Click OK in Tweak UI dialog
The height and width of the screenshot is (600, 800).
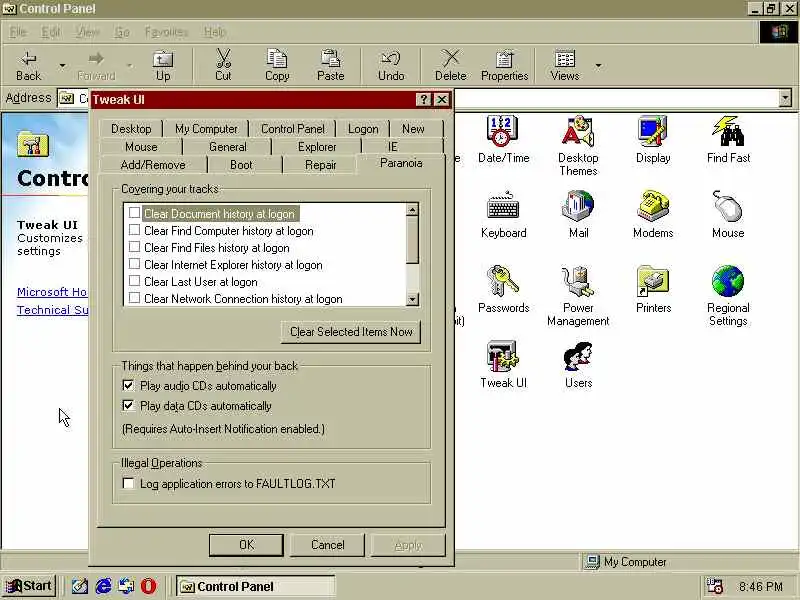tap(246, 545)
